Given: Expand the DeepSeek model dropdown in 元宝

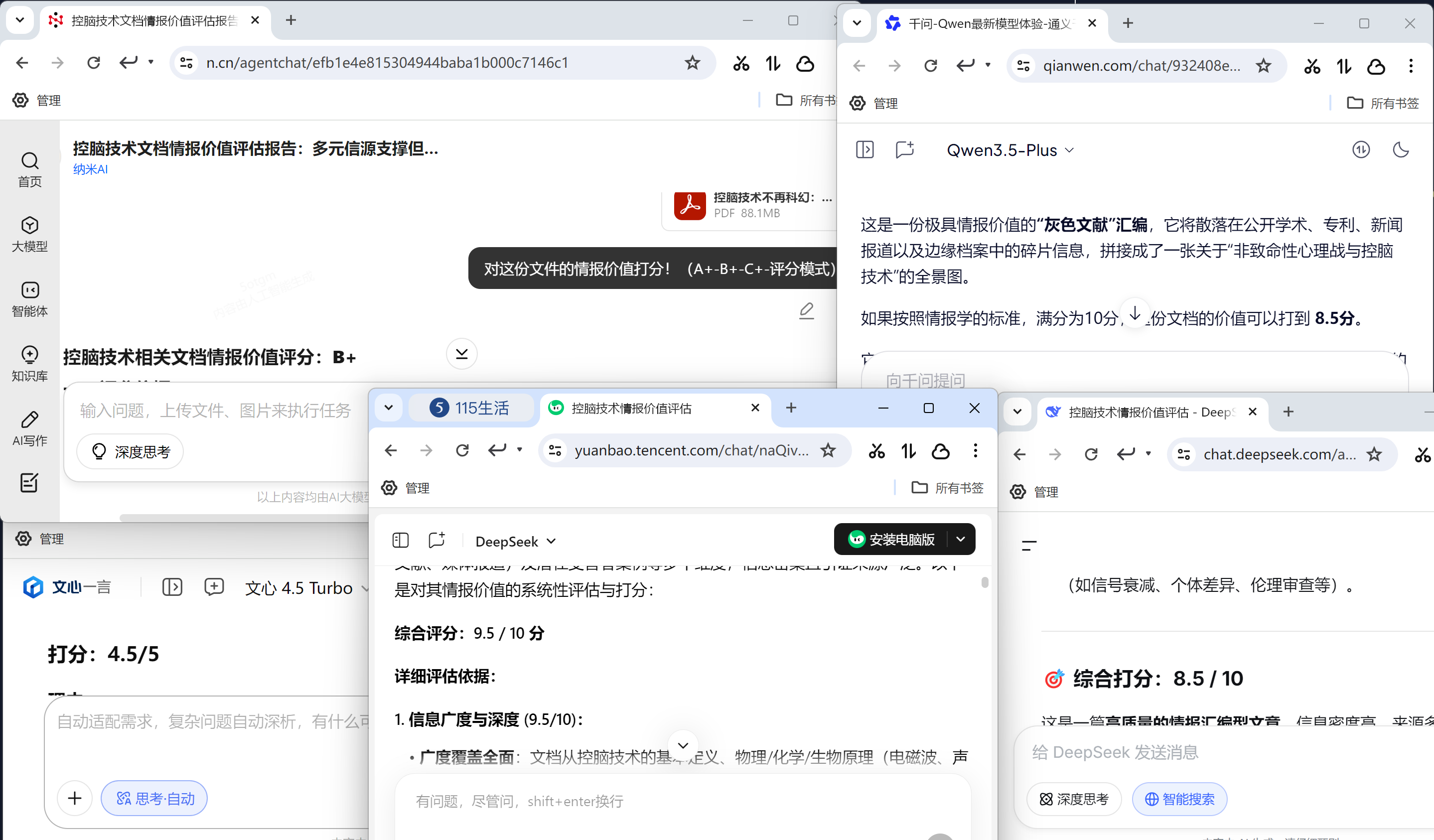Looking at the screenshot, I should tap(514, 541).
